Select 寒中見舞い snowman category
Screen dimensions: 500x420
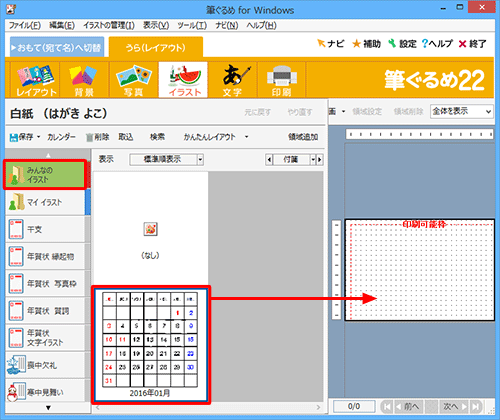click(45, 391)
